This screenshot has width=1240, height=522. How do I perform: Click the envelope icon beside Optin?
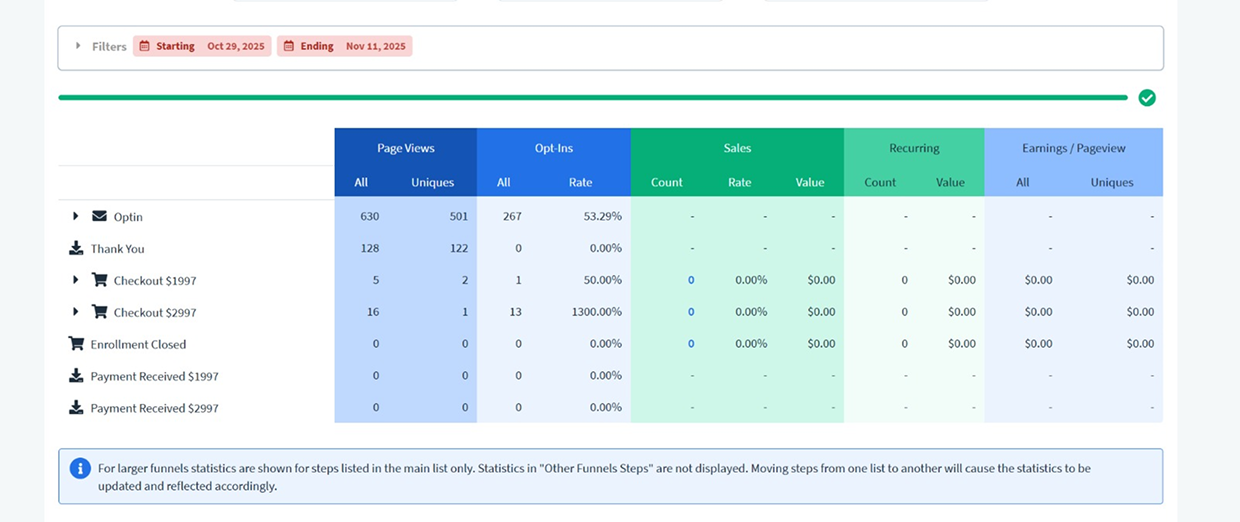[99, 216]
